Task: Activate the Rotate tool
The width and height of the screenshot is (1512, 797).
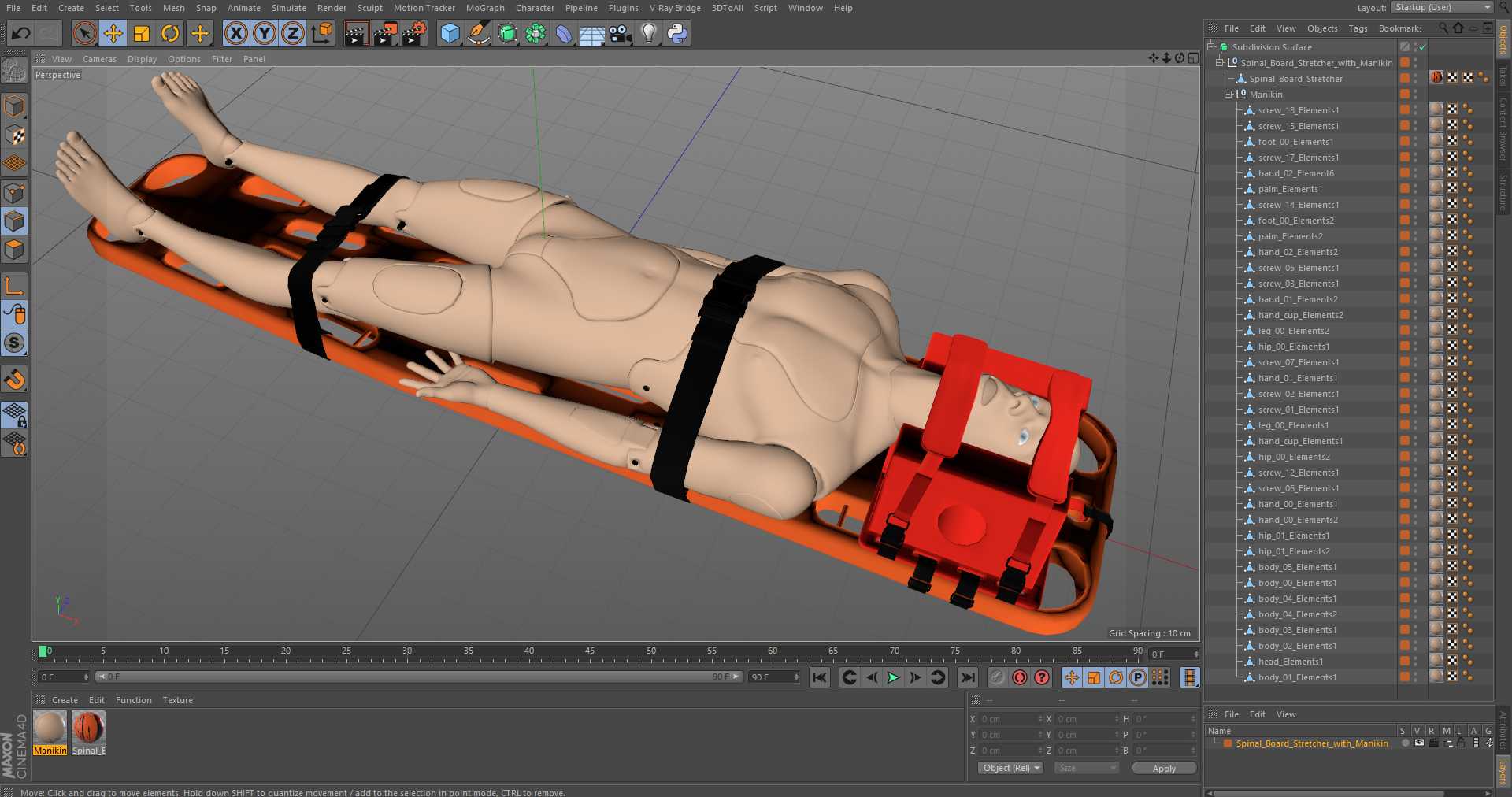Action: point(170,33)
